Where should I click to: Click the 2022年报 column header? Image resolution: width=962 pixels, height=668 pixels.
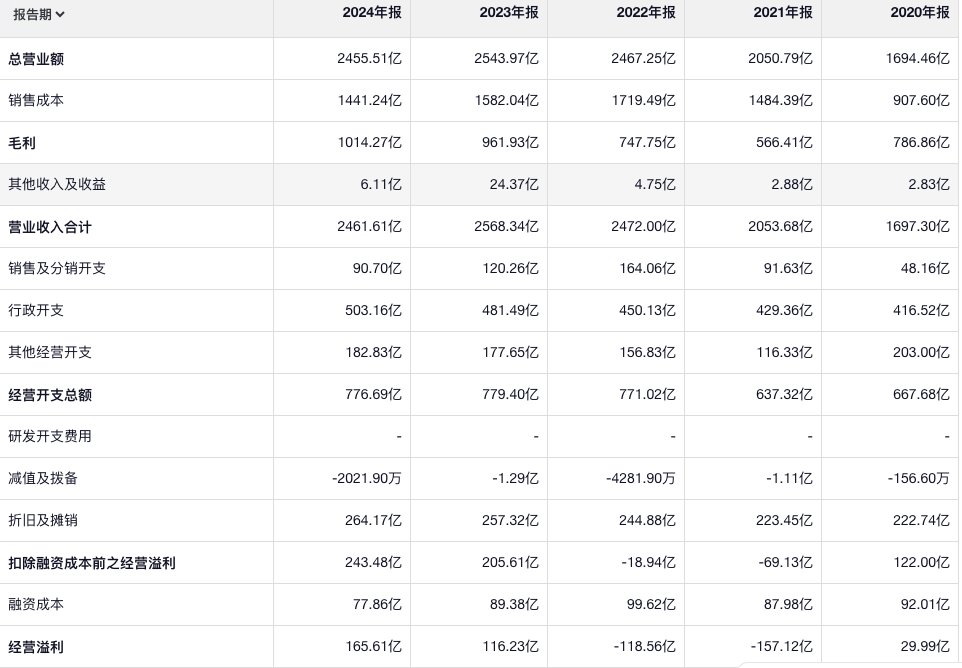click(x=645, y=12)
